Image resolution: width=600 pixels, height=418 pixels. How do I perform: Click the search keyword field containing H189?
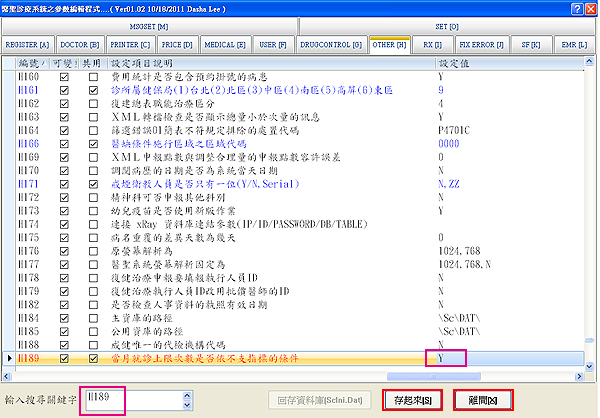pyautogui.click(x=131, y=399)
